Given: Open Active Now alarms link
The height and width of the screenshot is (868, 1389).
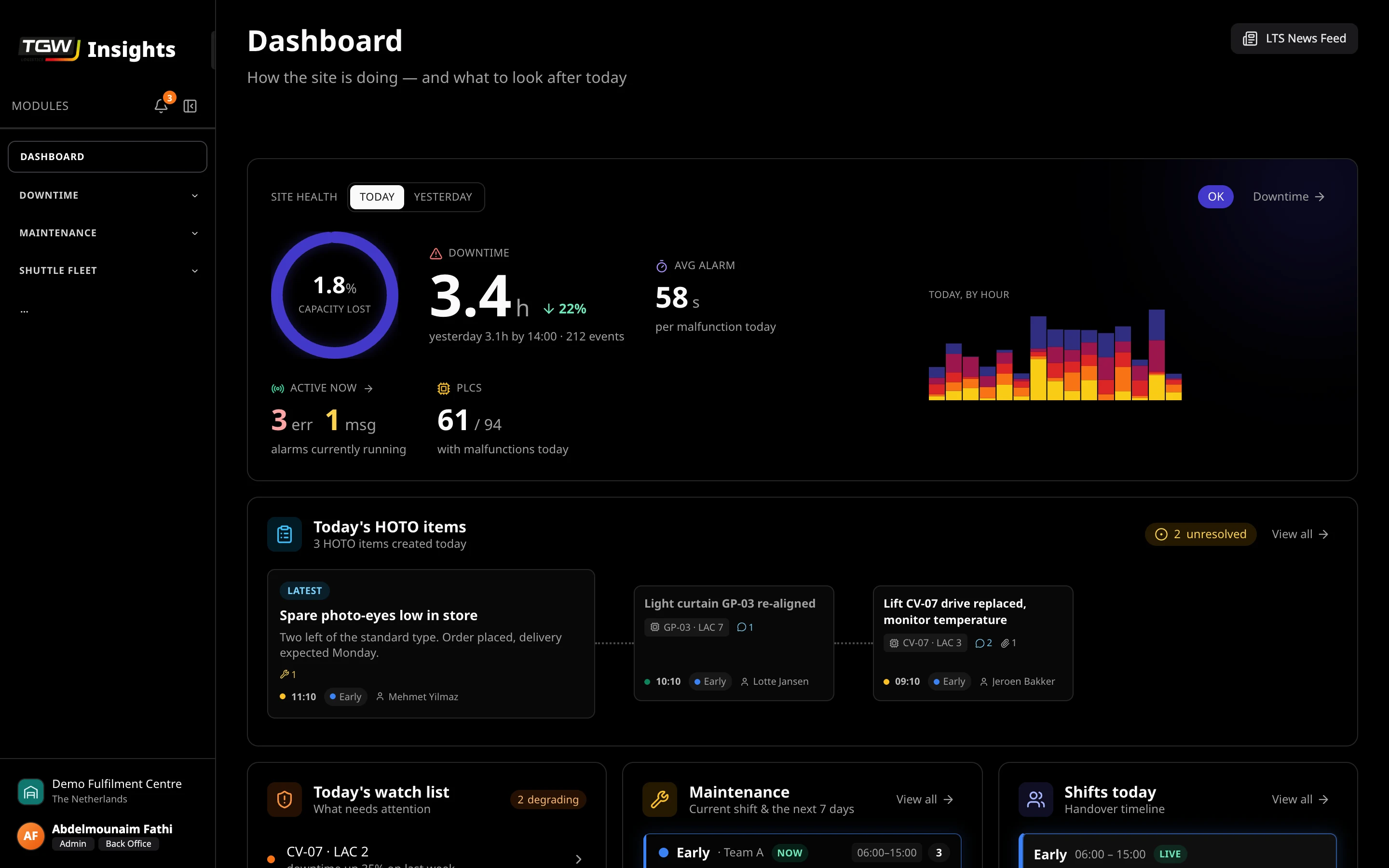Looking at the screenshot, I should [x=323, y=389].
